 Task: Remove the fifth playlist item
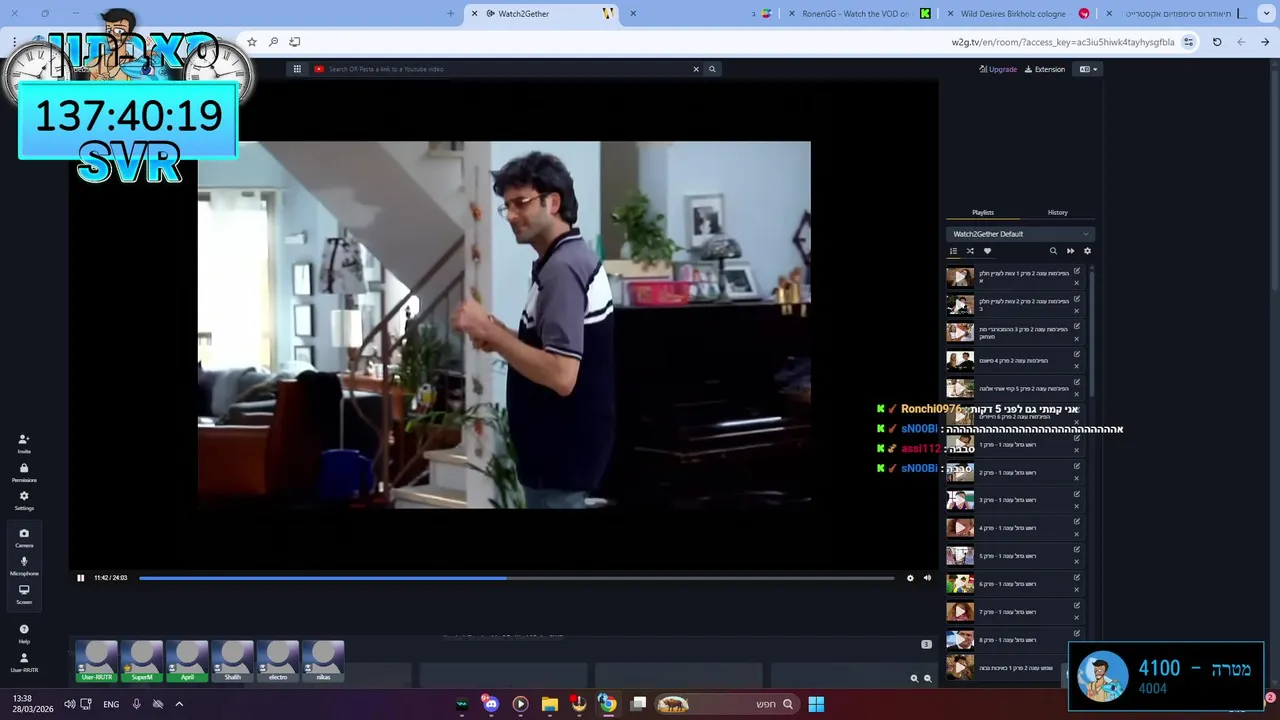tap(1077, 394)
